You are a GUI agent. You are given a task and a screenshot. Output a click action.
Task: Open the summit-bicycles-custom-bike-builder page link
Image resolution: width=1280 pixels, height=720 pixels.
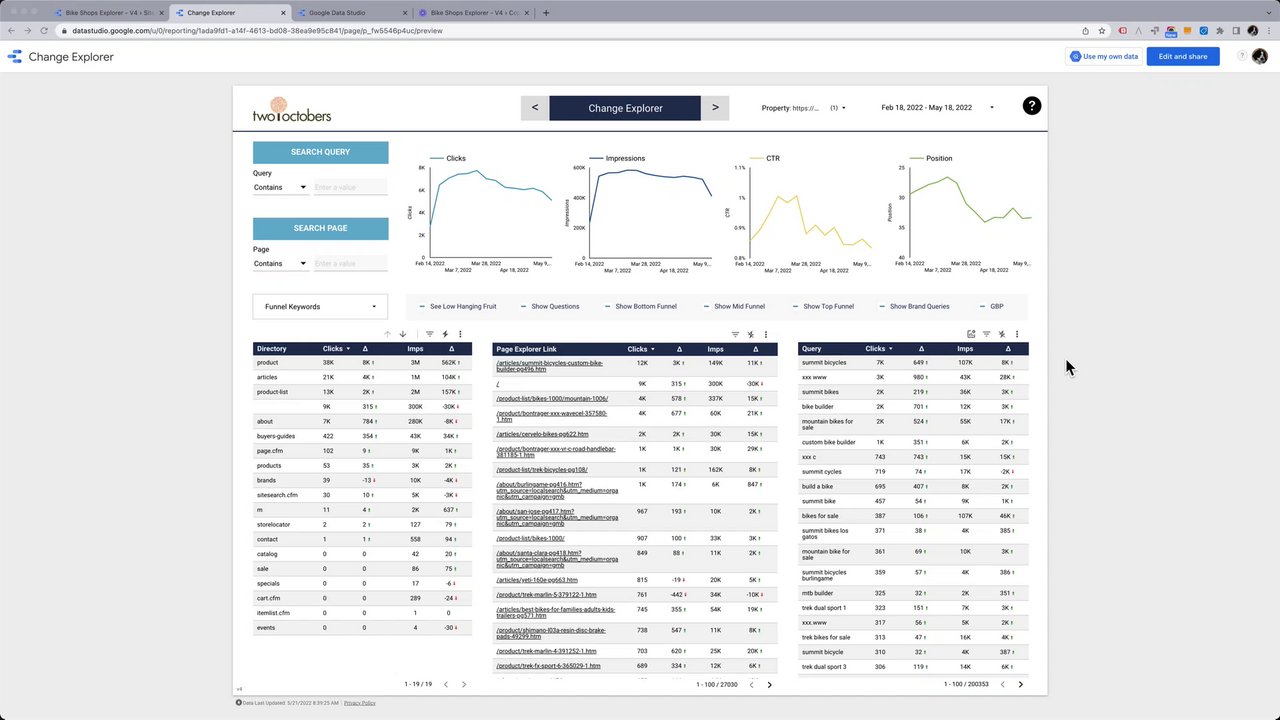tap(550, 366)
